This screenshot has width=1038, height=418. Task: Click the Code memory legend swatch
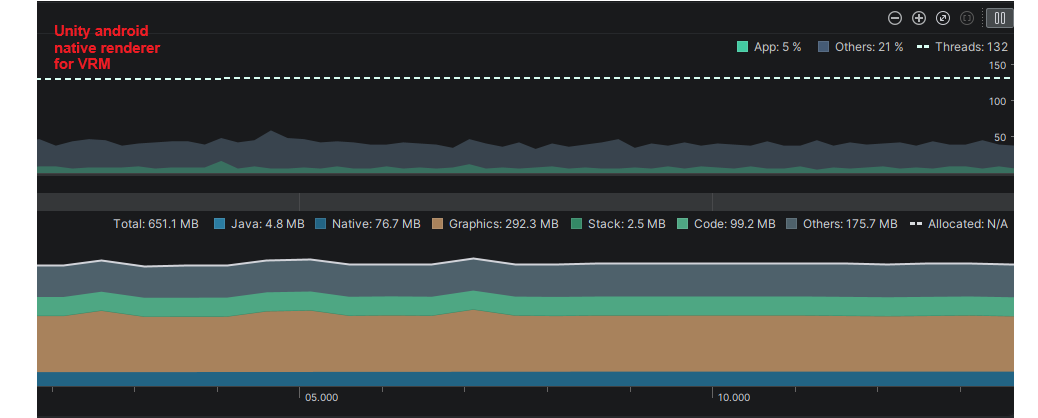pos(683,224)
